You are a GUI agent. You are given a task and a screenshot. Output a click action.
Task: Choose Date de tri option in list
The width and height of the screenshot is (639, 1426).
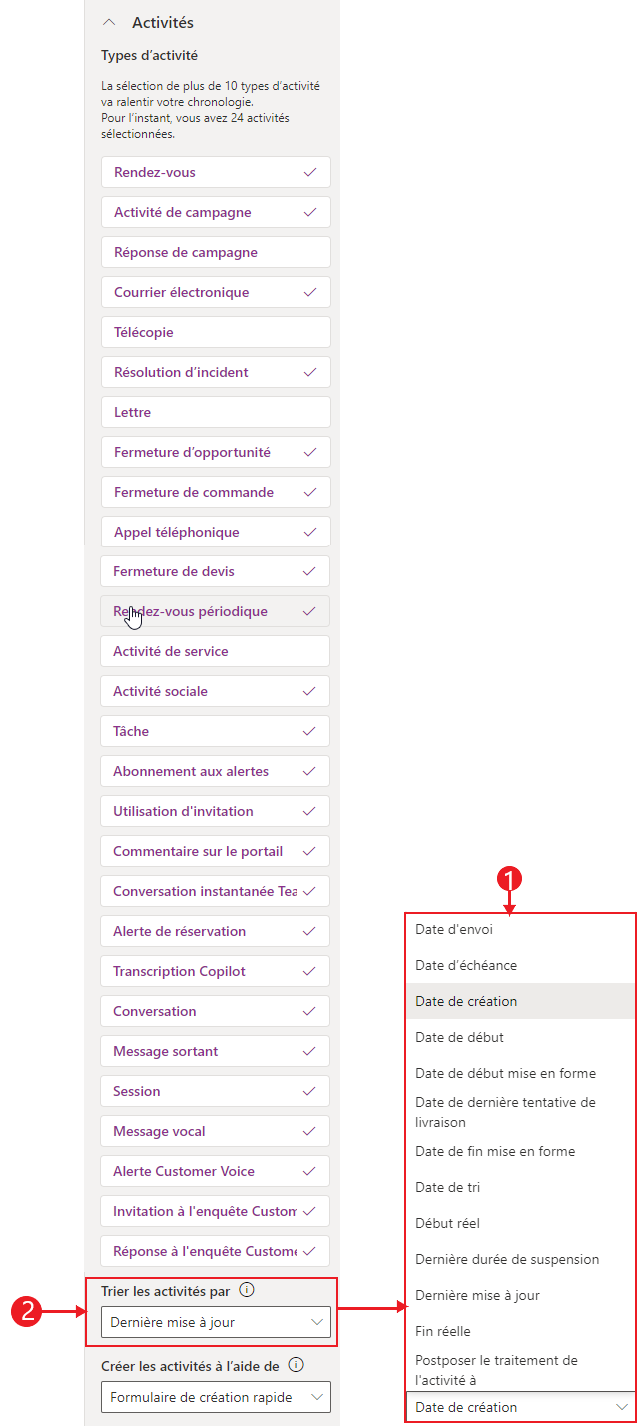pos(520,1187)
